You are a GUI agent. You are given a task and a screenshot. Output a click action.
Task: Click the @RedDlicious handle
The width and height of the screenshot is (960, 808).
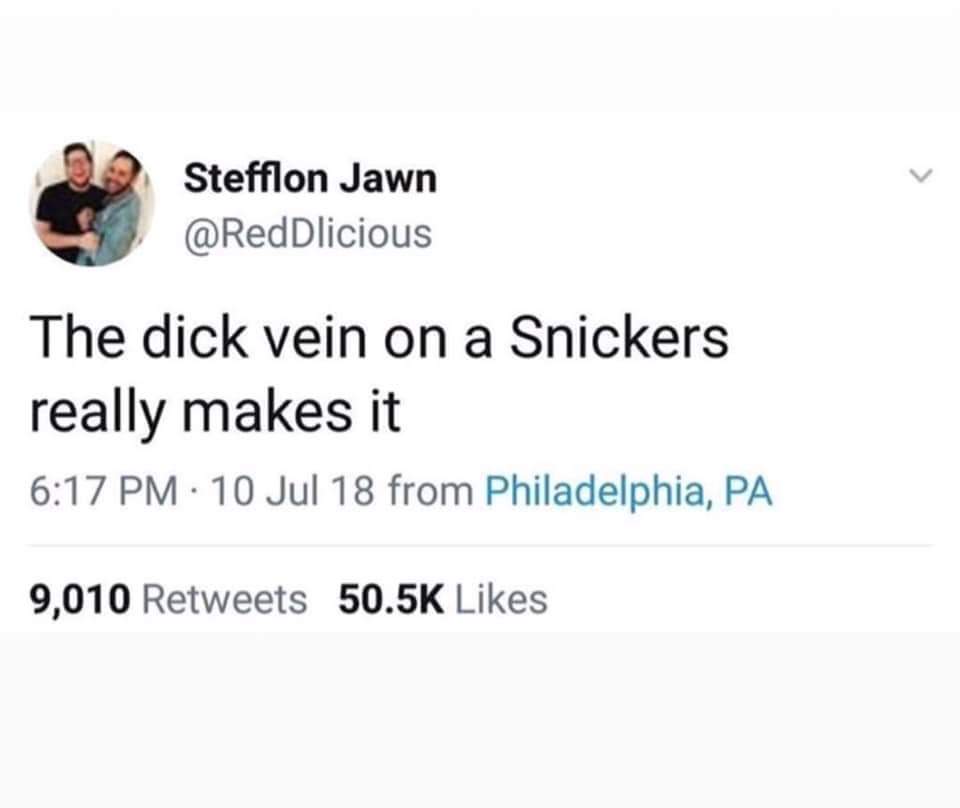308,234
